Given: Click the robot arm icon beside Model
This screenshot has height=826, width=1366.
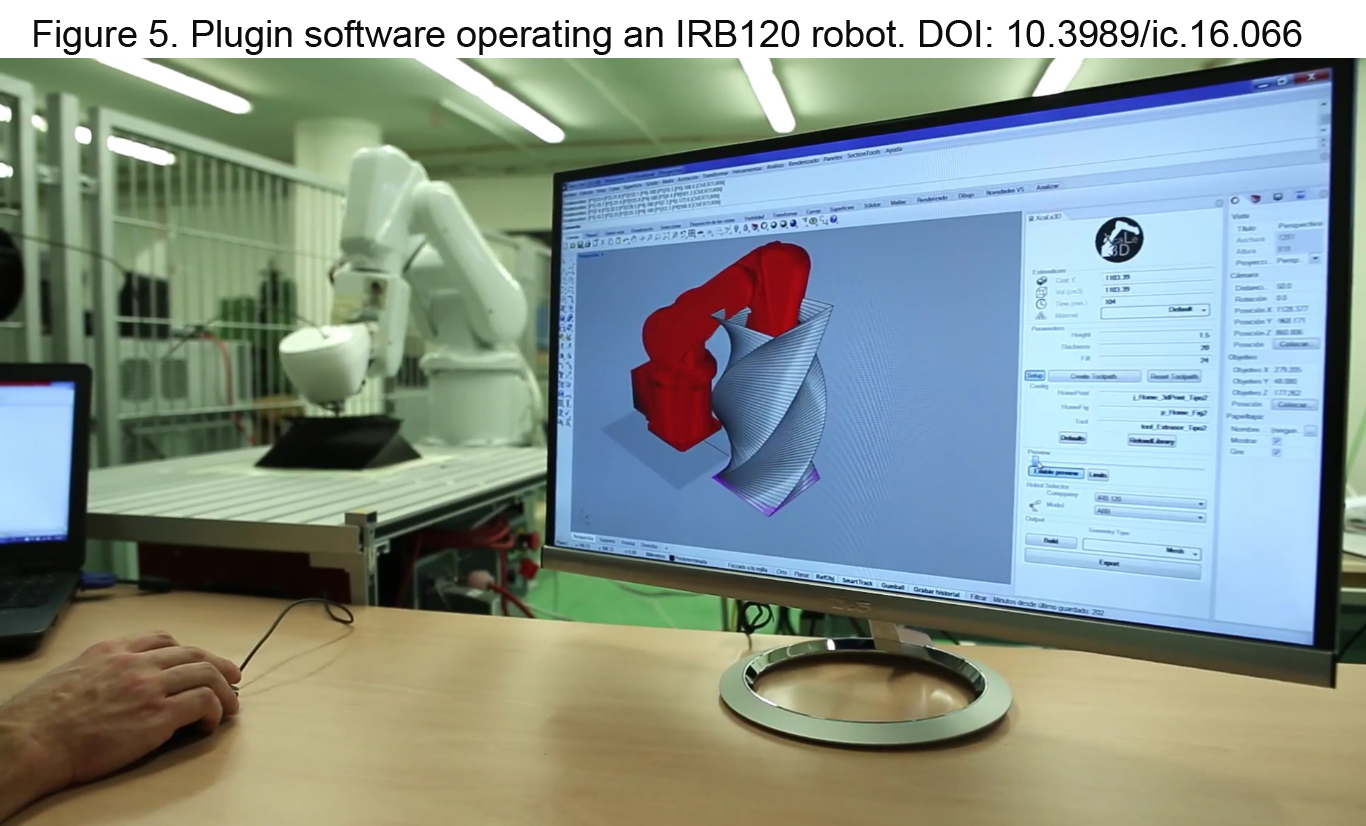Looking at the screenshot, I should (1035, 505).
